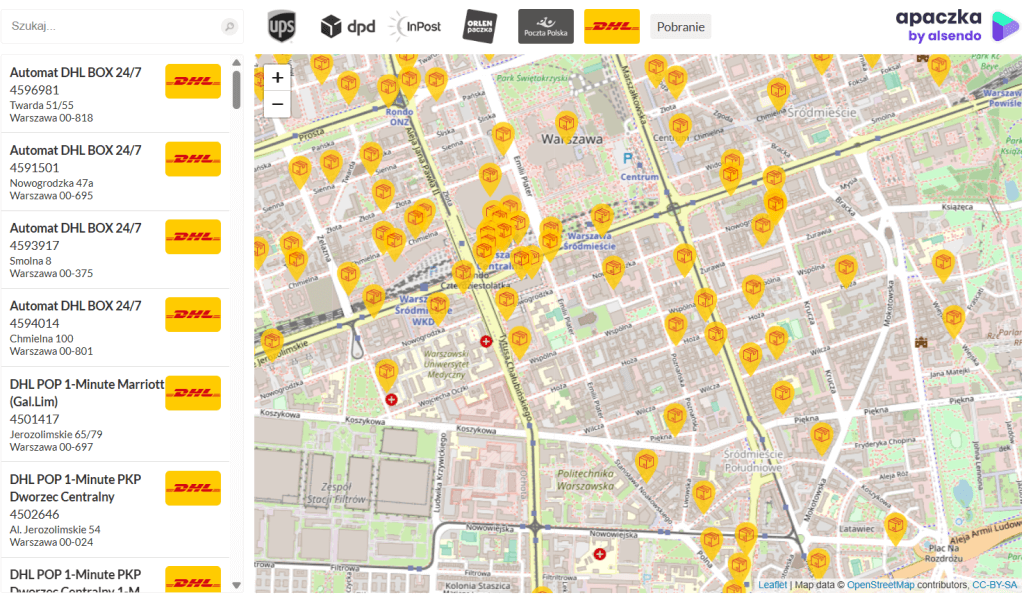The height and width of the screenshot is (600, 1024).
Task: Select Automat DHL BOX at Twarda 51/55
Action: pos(115,94)
